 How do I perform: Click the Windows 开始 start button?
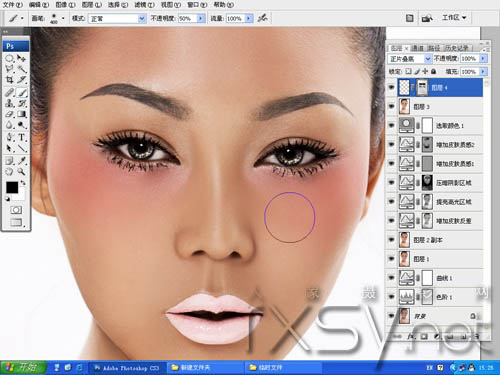point(23,367)
